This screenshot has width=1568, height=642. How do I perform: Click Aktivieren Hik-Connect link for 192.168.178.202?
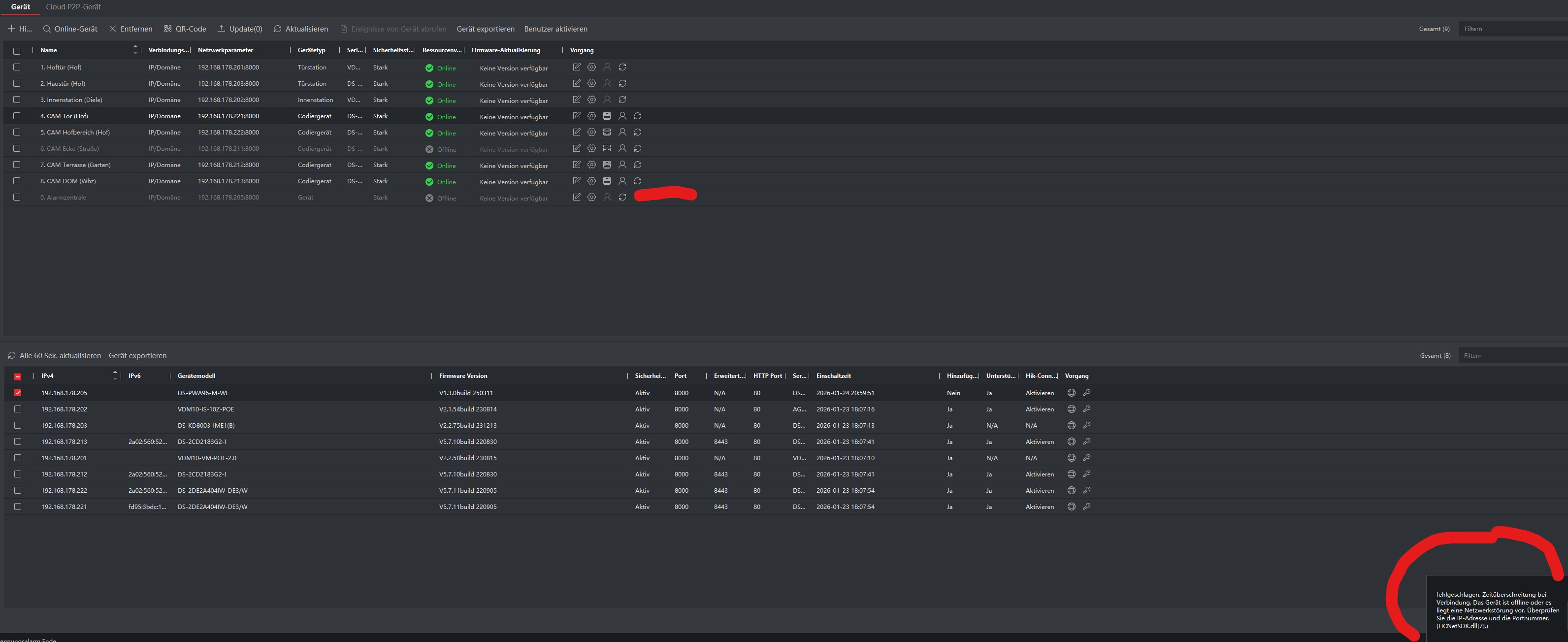click(x=1039, y=409)
